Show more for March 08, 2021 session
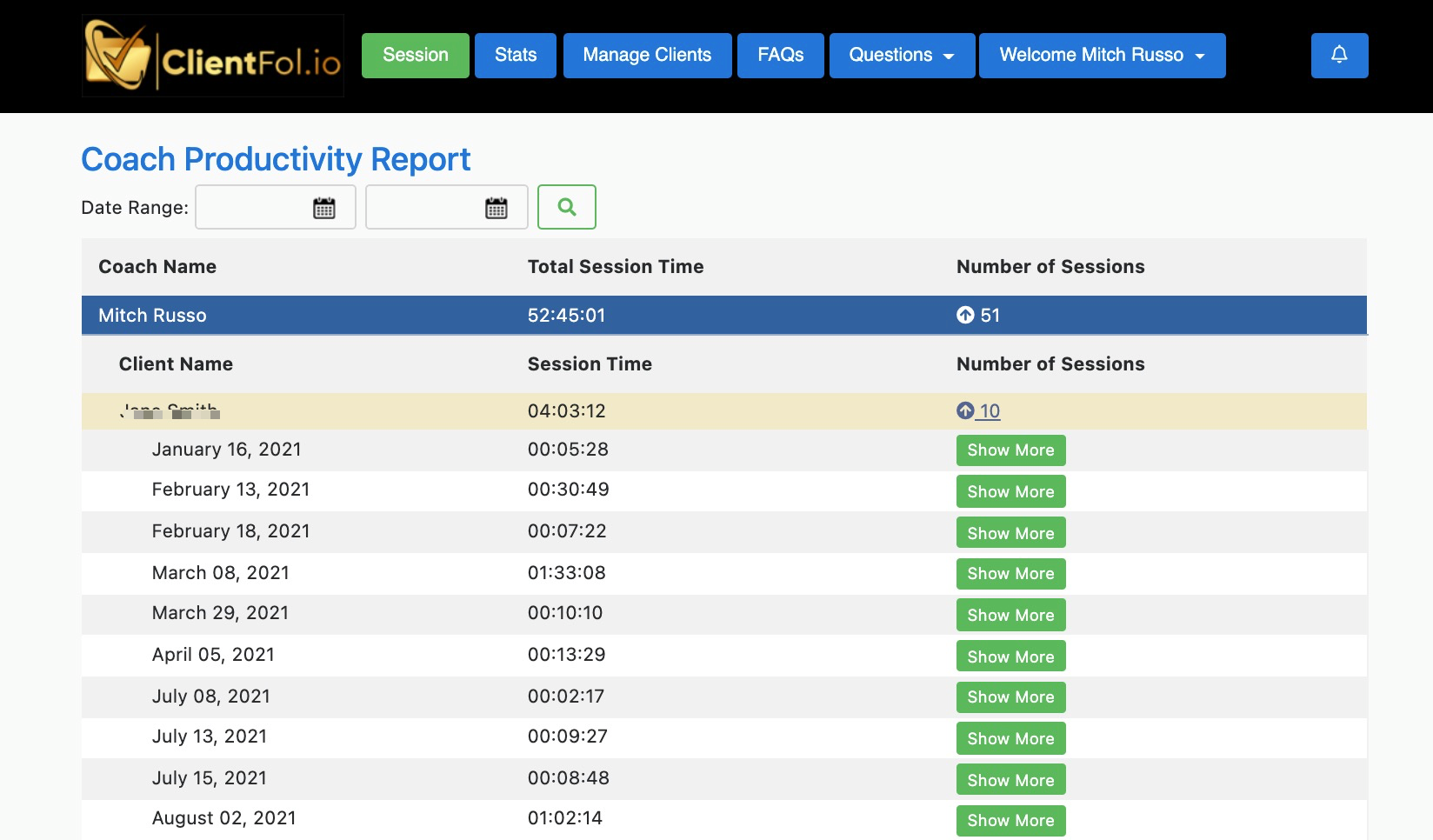The image size is (1433, 840). click(1011, 574)
